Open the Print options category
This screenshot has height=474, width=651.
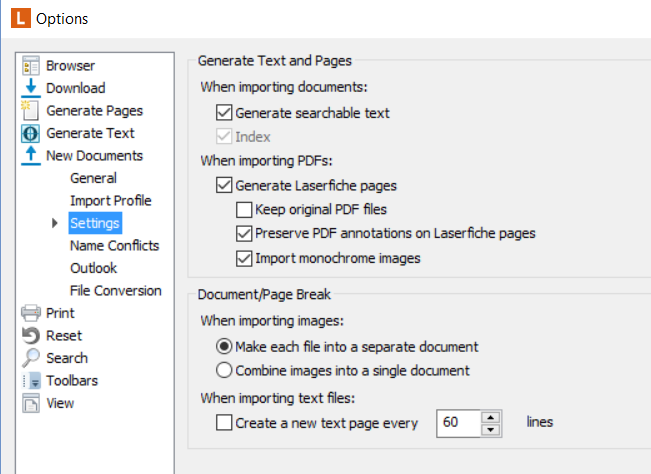click(60, 313)
